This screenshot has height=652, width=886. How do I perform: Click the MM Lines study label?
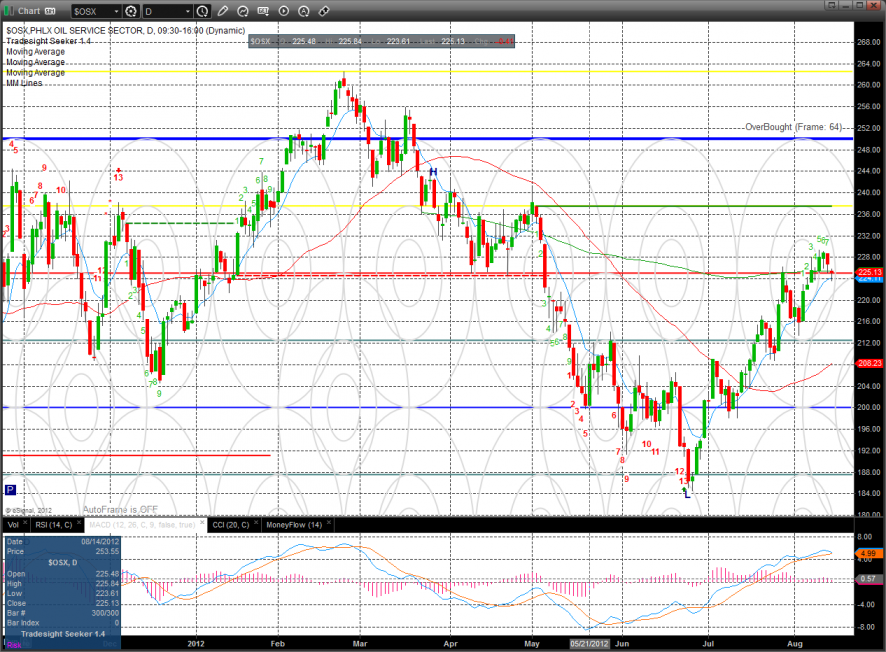coord(24,83)
